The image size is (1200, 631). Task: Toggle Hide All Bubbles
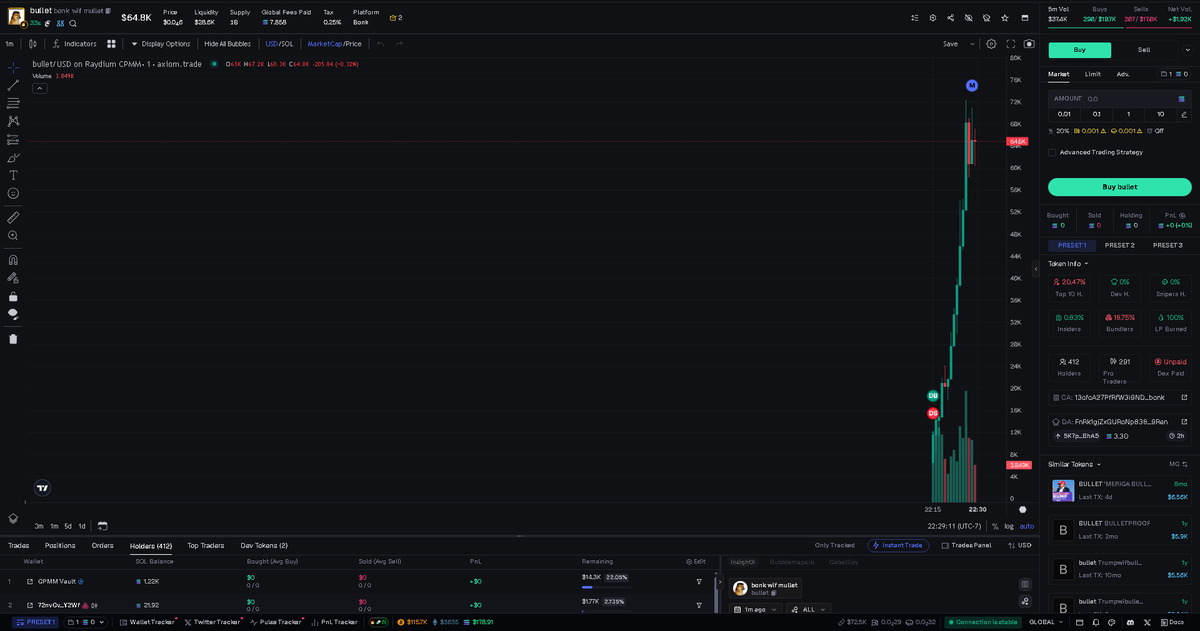tap(227, 44)
